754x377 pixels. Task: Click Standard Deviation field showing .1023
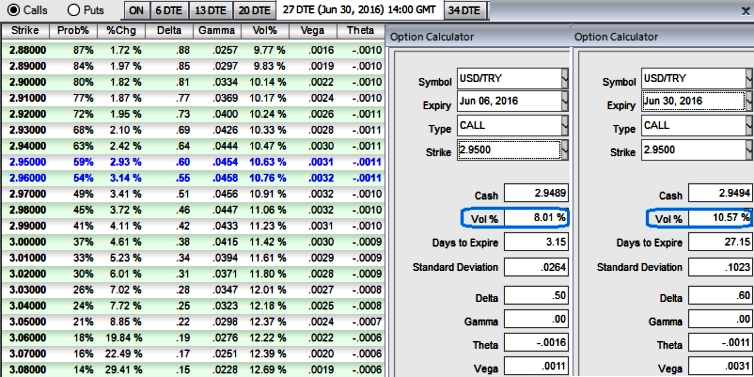coord(720,266)
